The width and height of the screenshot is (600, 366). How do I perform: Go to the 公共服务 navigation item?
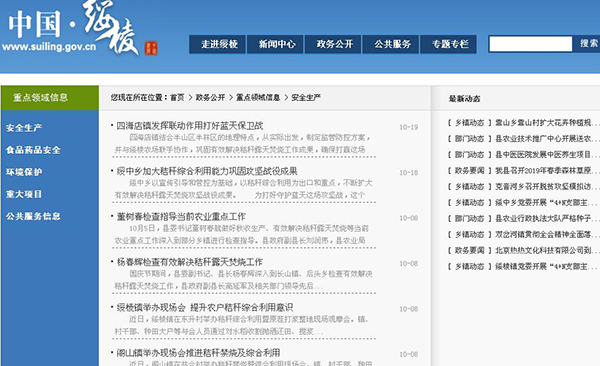pyautogui.click(x=391, y=44)
